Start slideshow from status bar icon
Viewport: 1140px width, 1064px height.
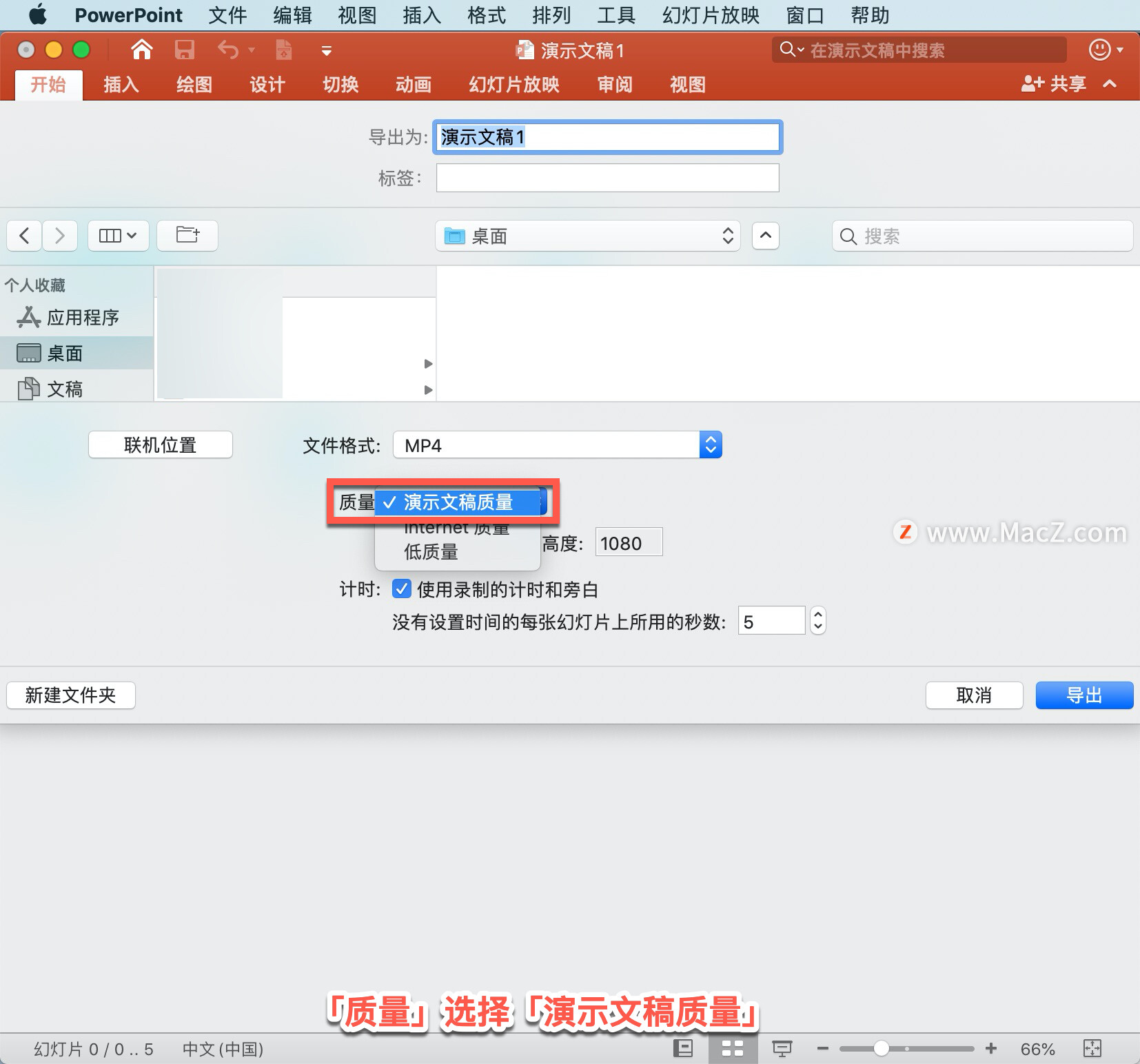782,1048
